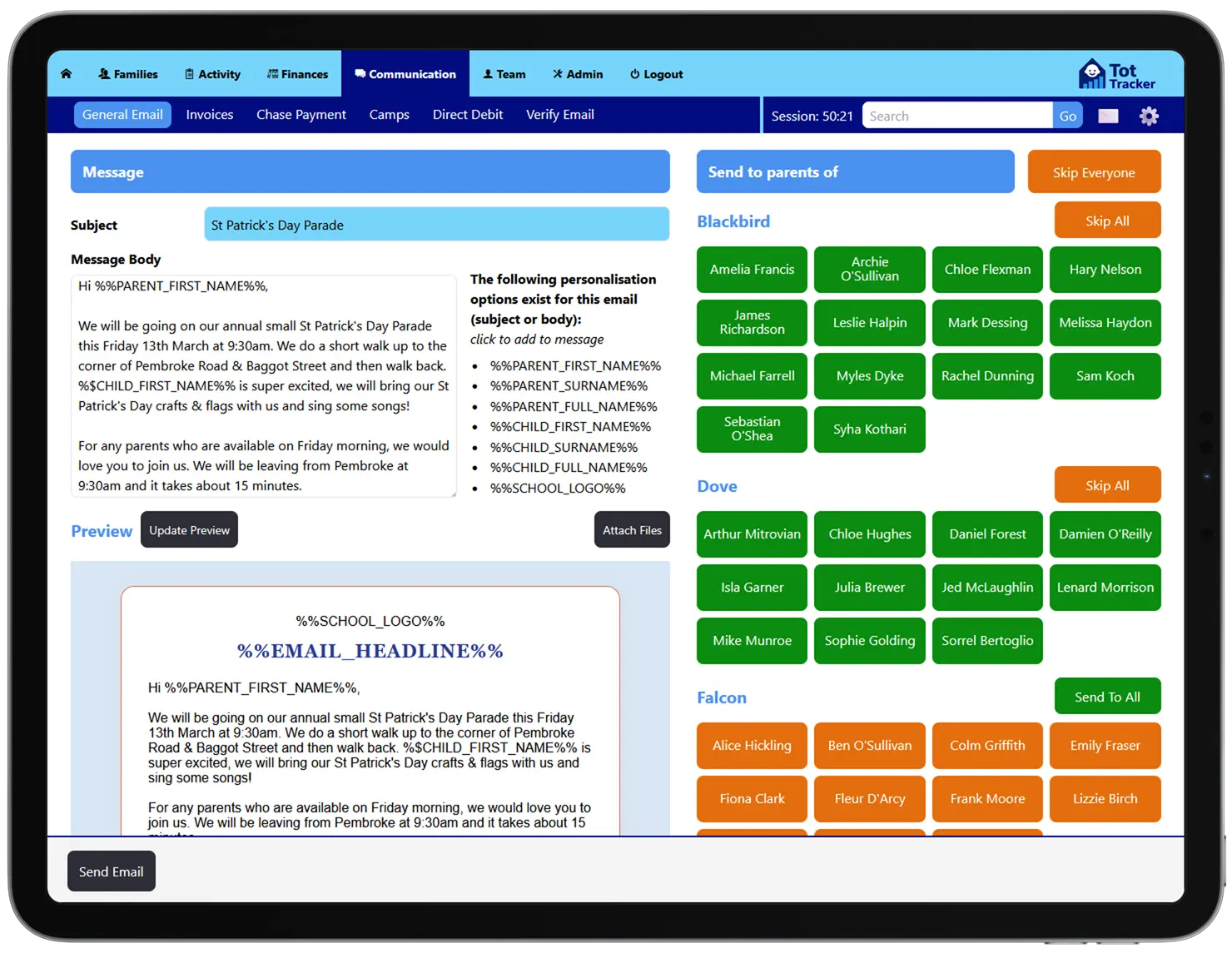
Task: Open Finances using its icon
Action: click(272, 74)
